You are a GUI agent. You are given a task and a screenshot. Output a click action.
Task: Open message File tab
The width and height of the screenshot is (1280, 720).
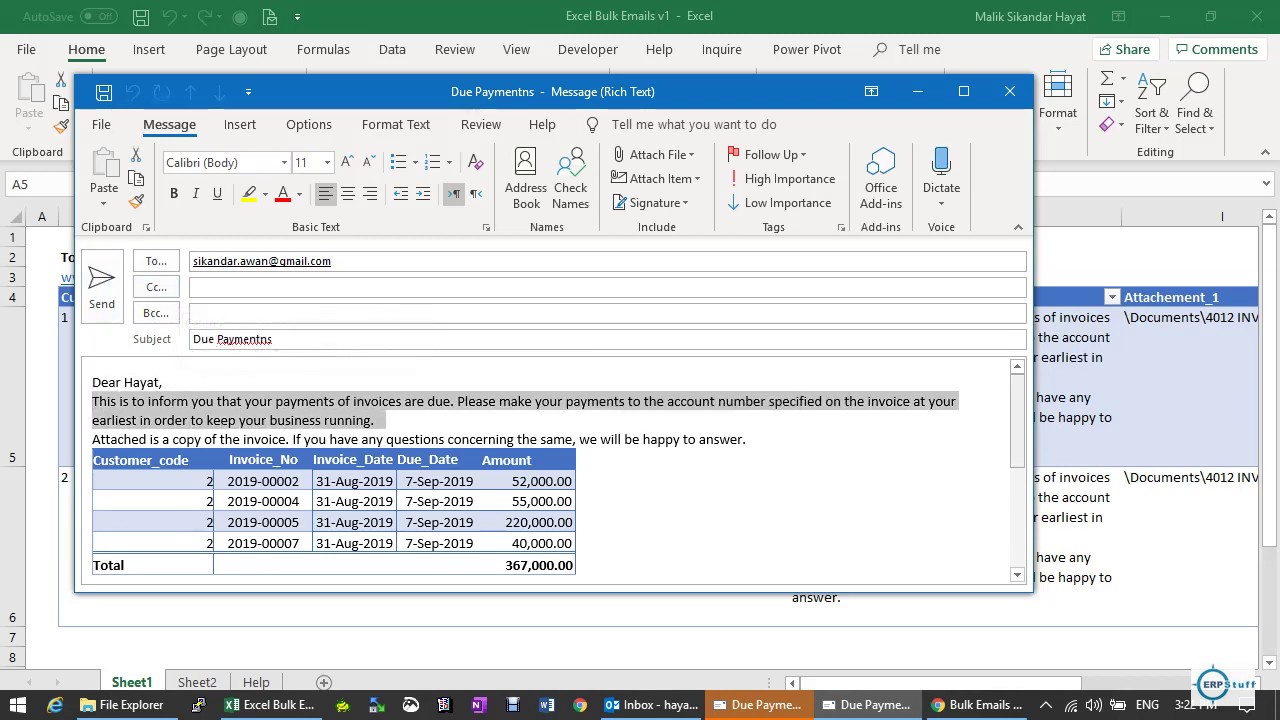[x=101, y=125]
